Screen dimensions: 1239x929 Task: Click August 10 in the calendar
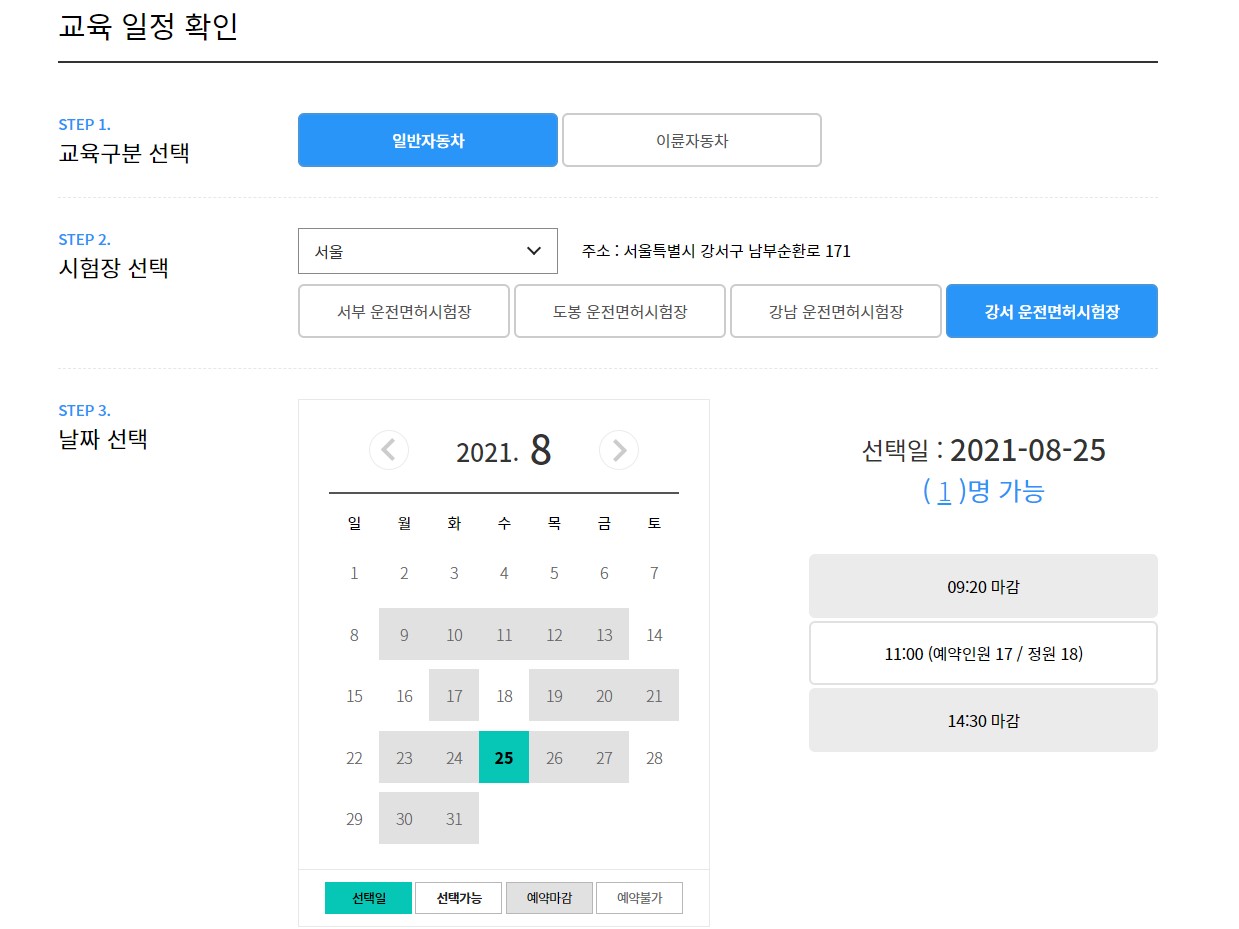[x=454, y=635]
